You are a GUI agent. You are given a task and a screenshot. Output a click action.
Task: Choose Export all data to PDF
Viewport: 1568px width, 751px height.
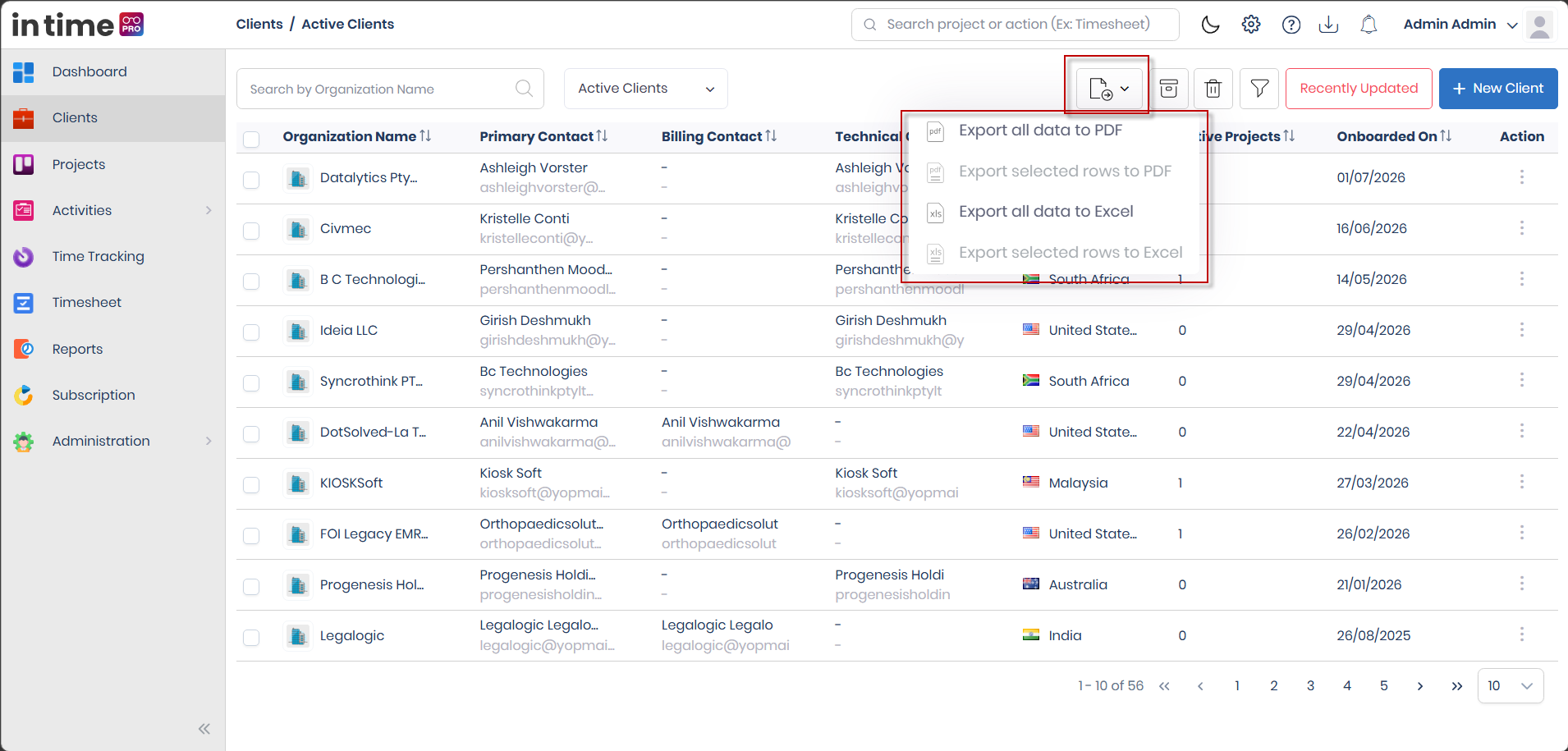1040,131
